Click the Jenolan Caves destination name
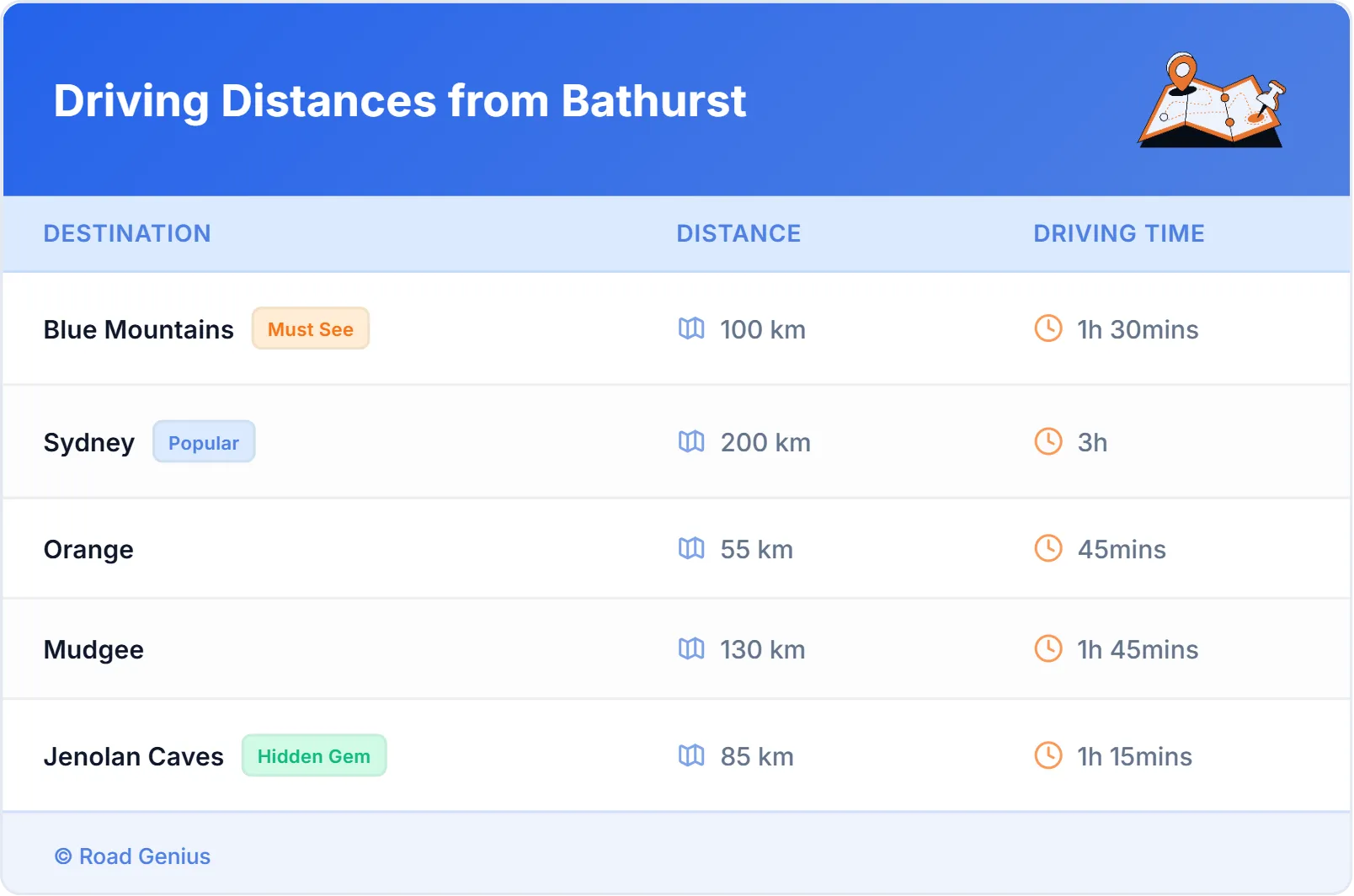Image resolution: width=1354 pixels, height=896 pixels. 134,756
